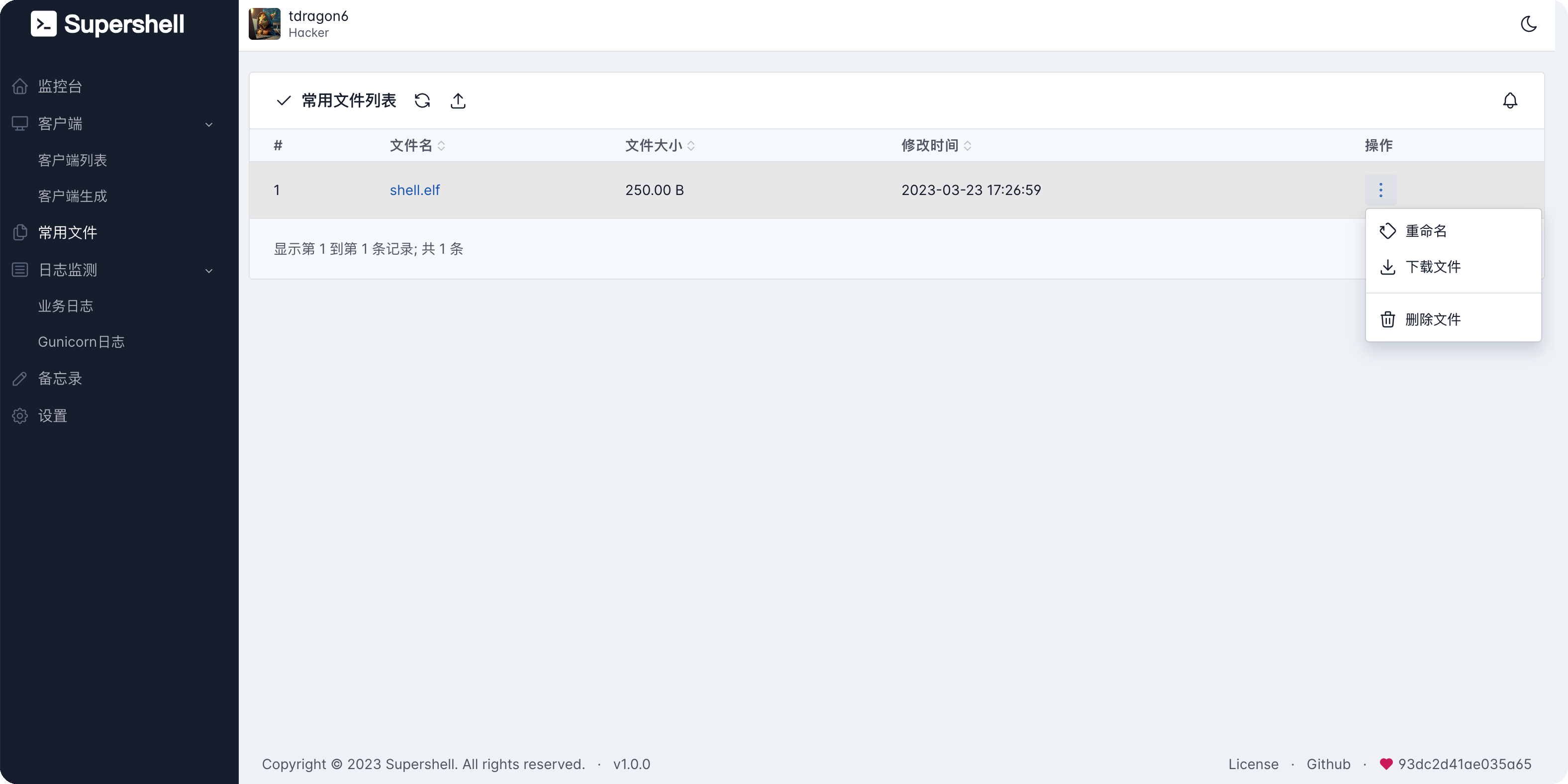Screen dimensions: 1568x784
Task: Open 备忘录 via the pencil icon
Action: [x=20, y=378]
